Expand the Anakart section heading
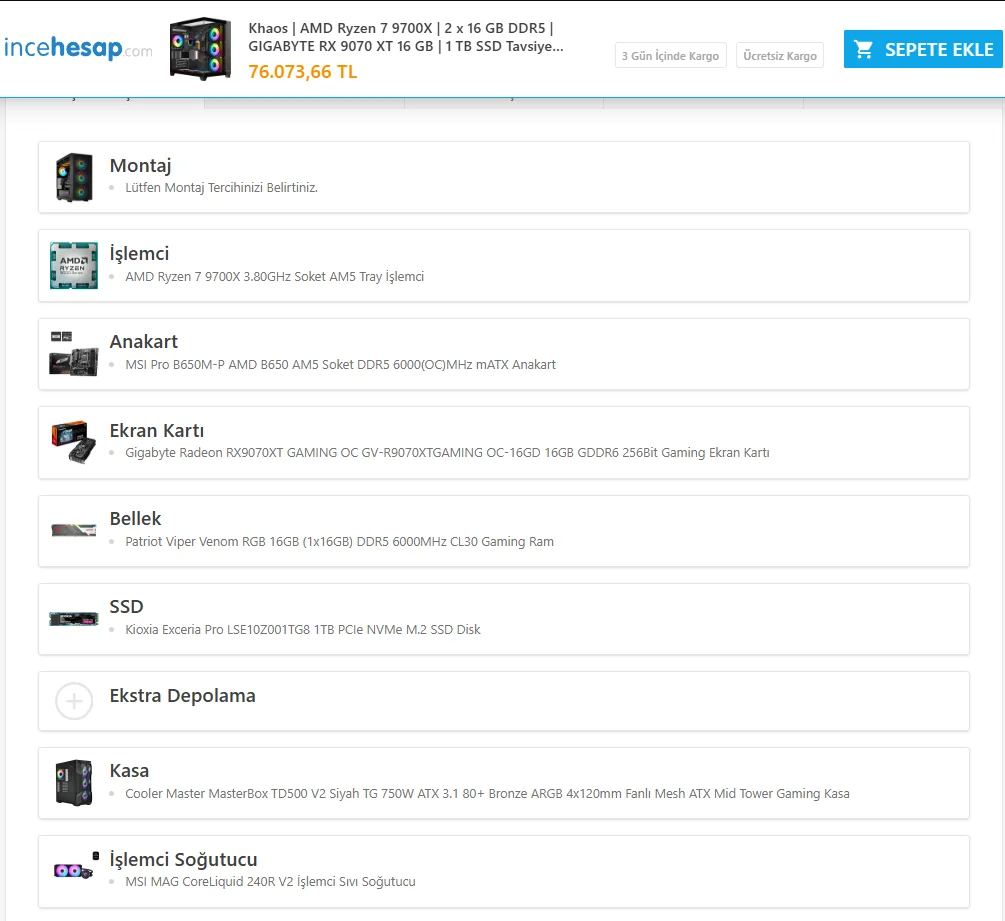 click(x=144, y=342)
